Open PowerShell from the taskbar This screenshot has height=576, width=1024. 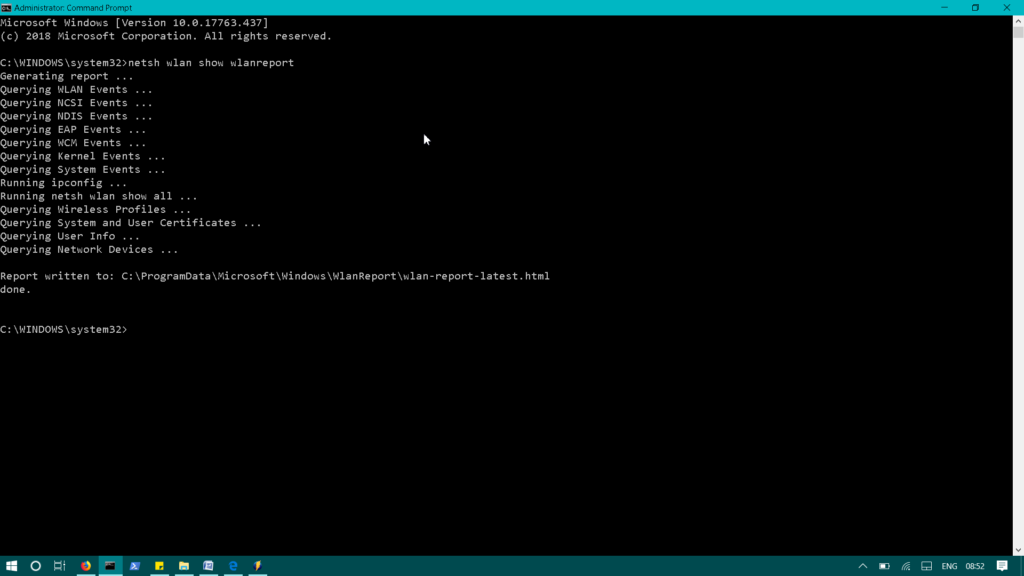[x=135, y=566]
